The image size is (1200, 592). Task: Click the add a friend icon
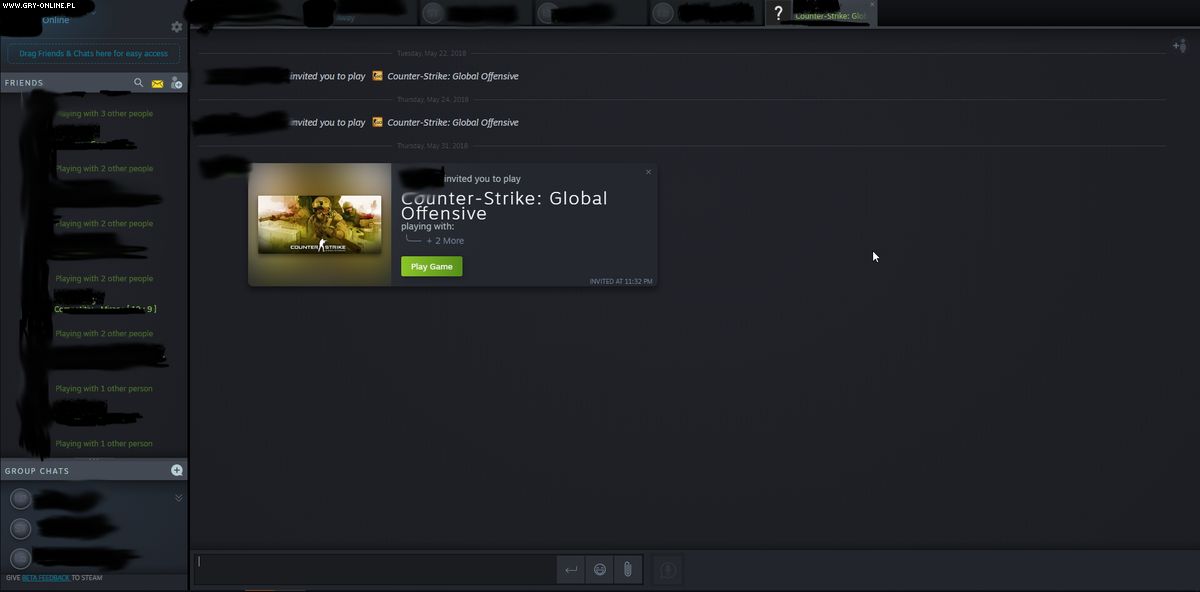tap(176, 83)
